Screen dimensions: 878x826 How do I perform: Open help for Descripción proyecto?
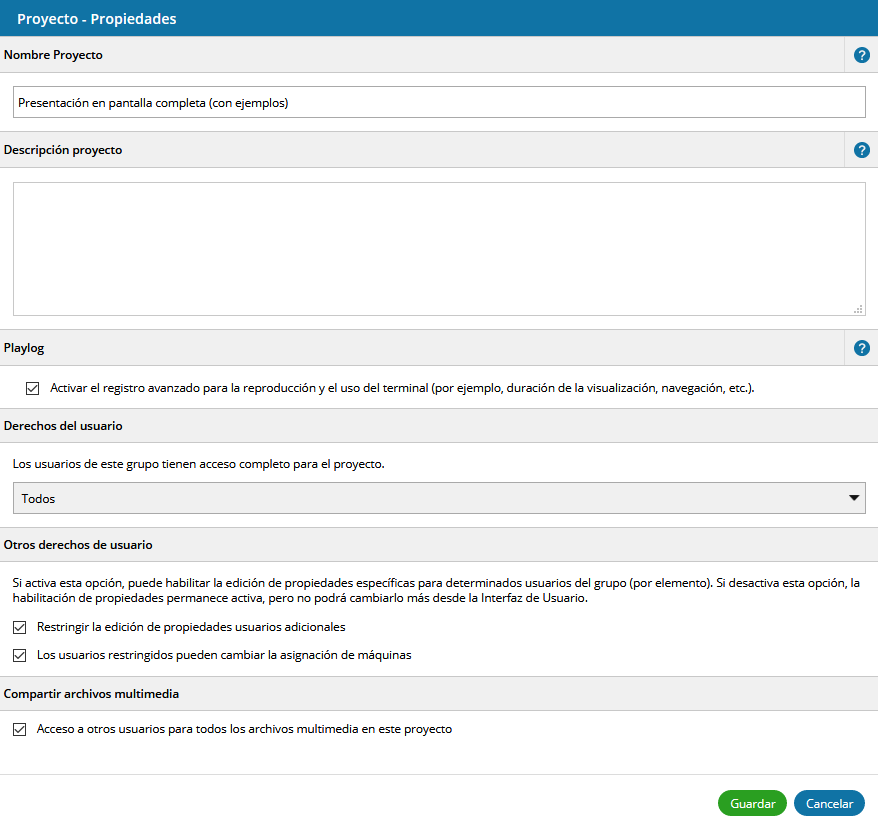coord(861,150)
